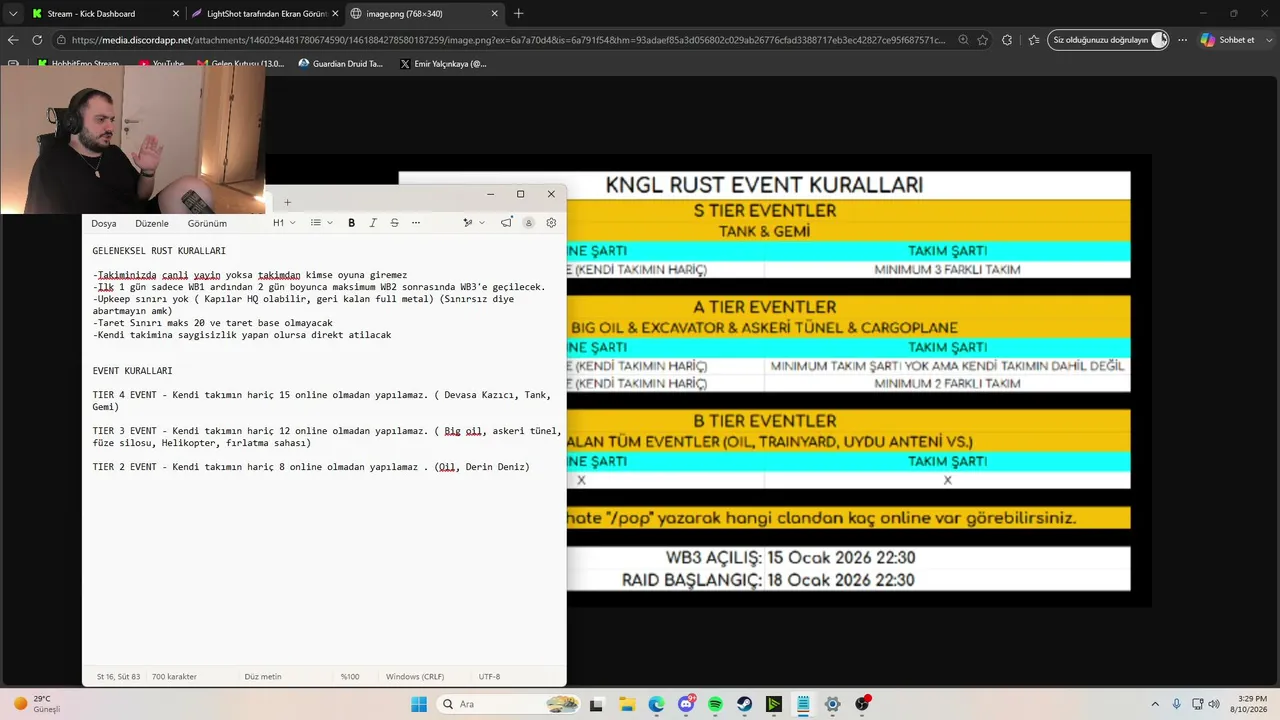1280x720 pixels.
Task: Toggle strikethrough formatting in Notepad
Action: pyautogui.click(x=394, y=223)
